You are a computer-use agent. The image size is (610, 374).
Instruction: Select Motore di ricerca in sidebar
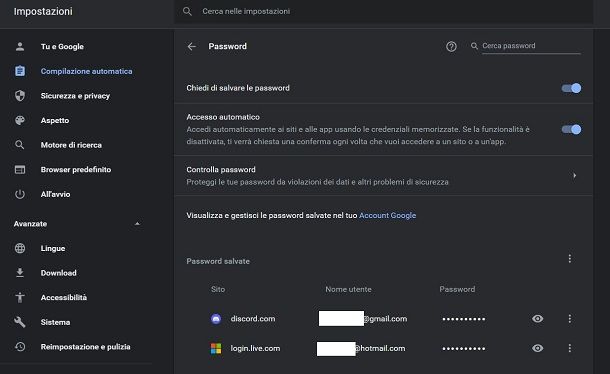71,145
